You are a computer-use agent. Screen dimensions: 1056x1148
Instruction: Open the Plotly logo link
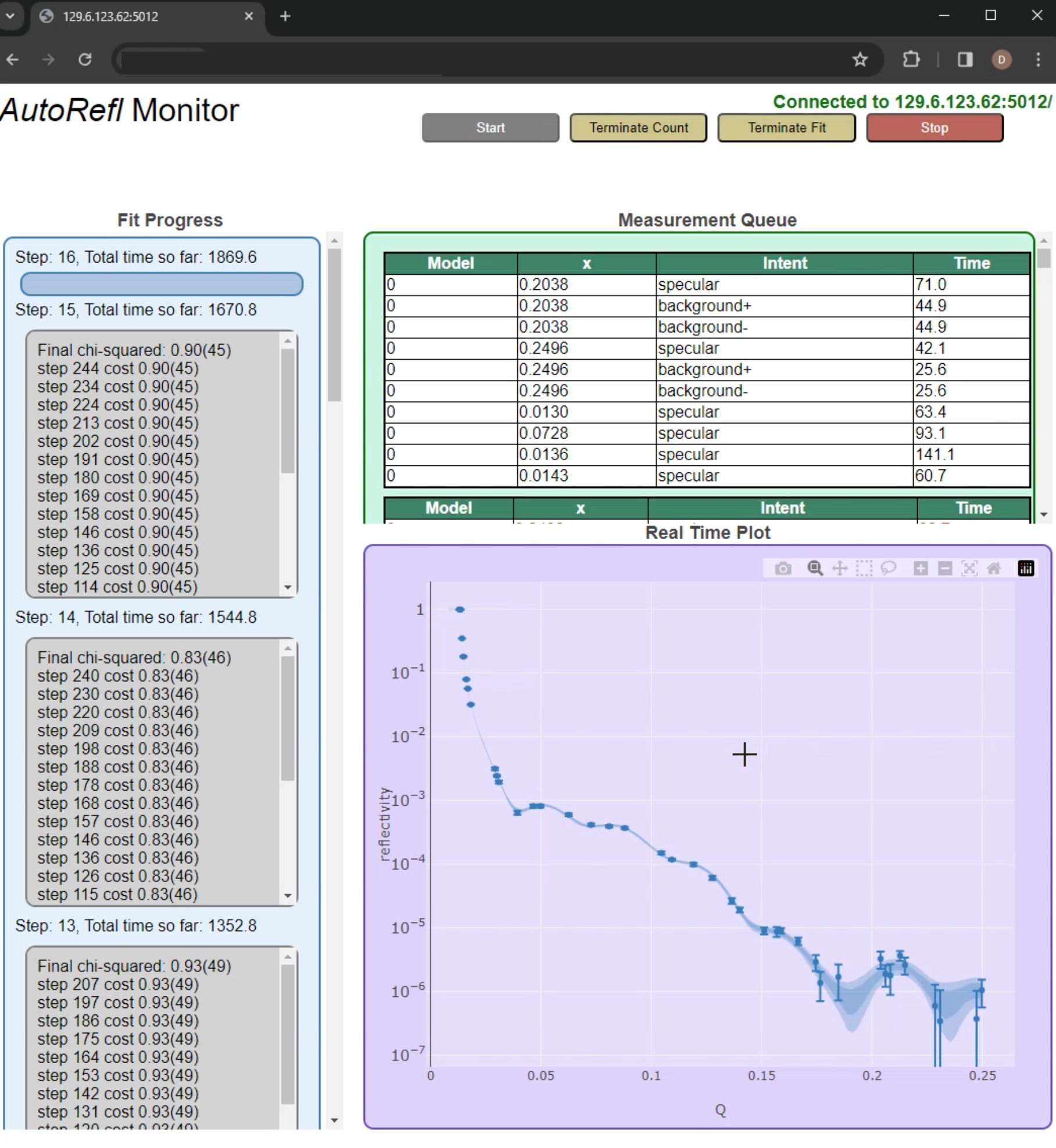point(1026,569)
